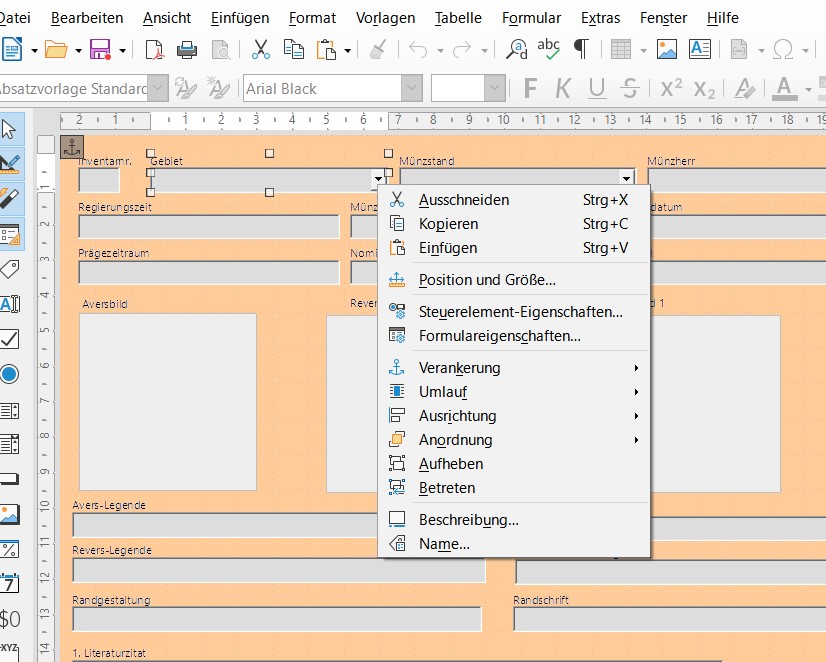The height and width of the screenshot is (662, 826).
Task: Run the abc Spelling check icon
Action: [548, 49]
